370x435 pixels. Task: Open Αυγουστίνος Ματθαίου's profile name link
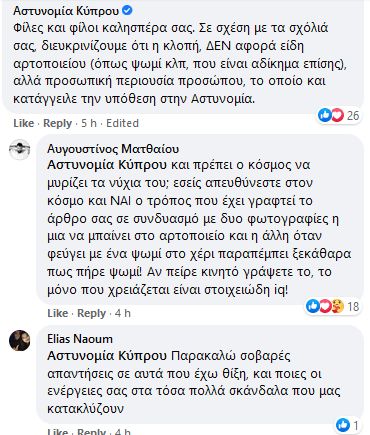pos(113,149)
